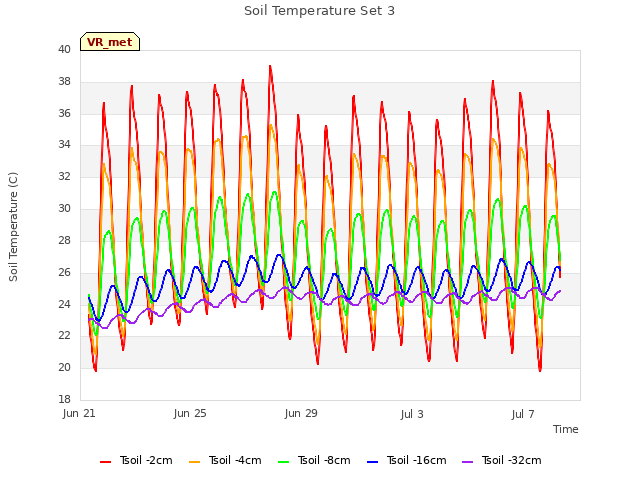Click the 32 y-axis tick label
Image resolution: width=640 pixels, height=480 pixels.
[x=64, y=176]
